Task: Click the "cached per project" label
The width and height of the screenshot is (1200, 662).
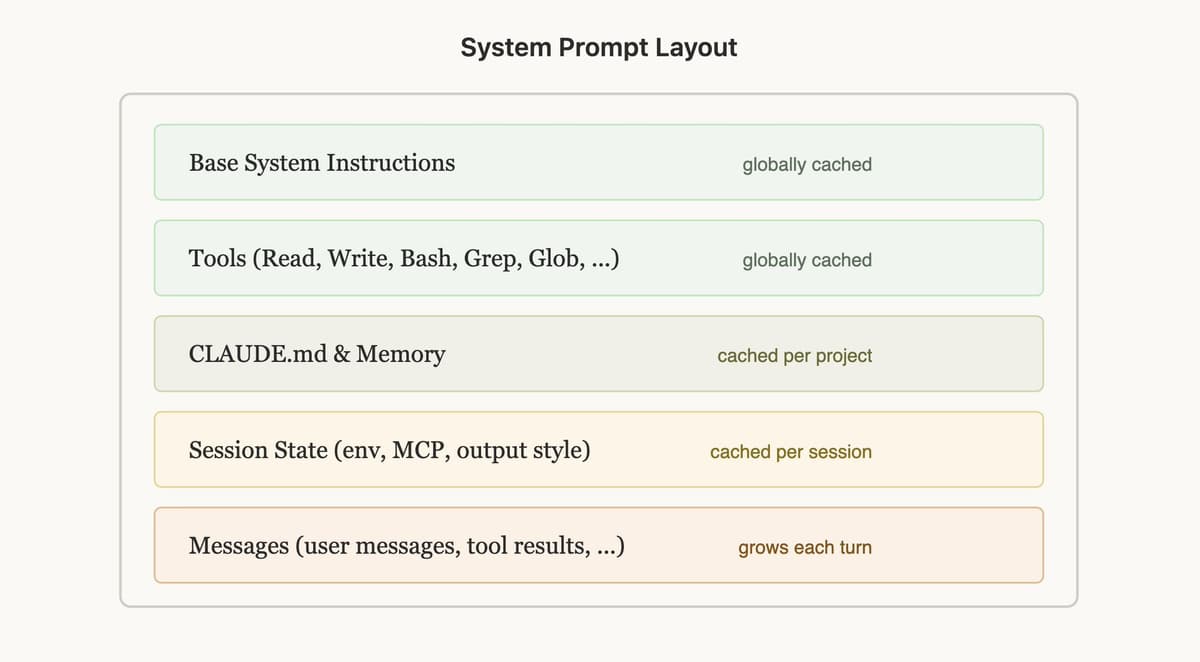Action: [x=794, y=356]
